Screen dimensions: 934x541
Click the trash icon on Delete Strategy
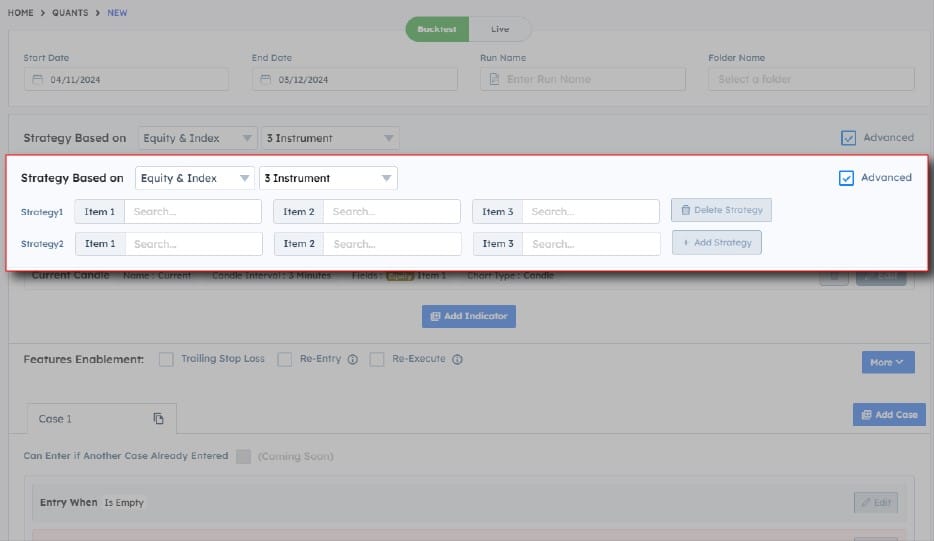point(686,210)
